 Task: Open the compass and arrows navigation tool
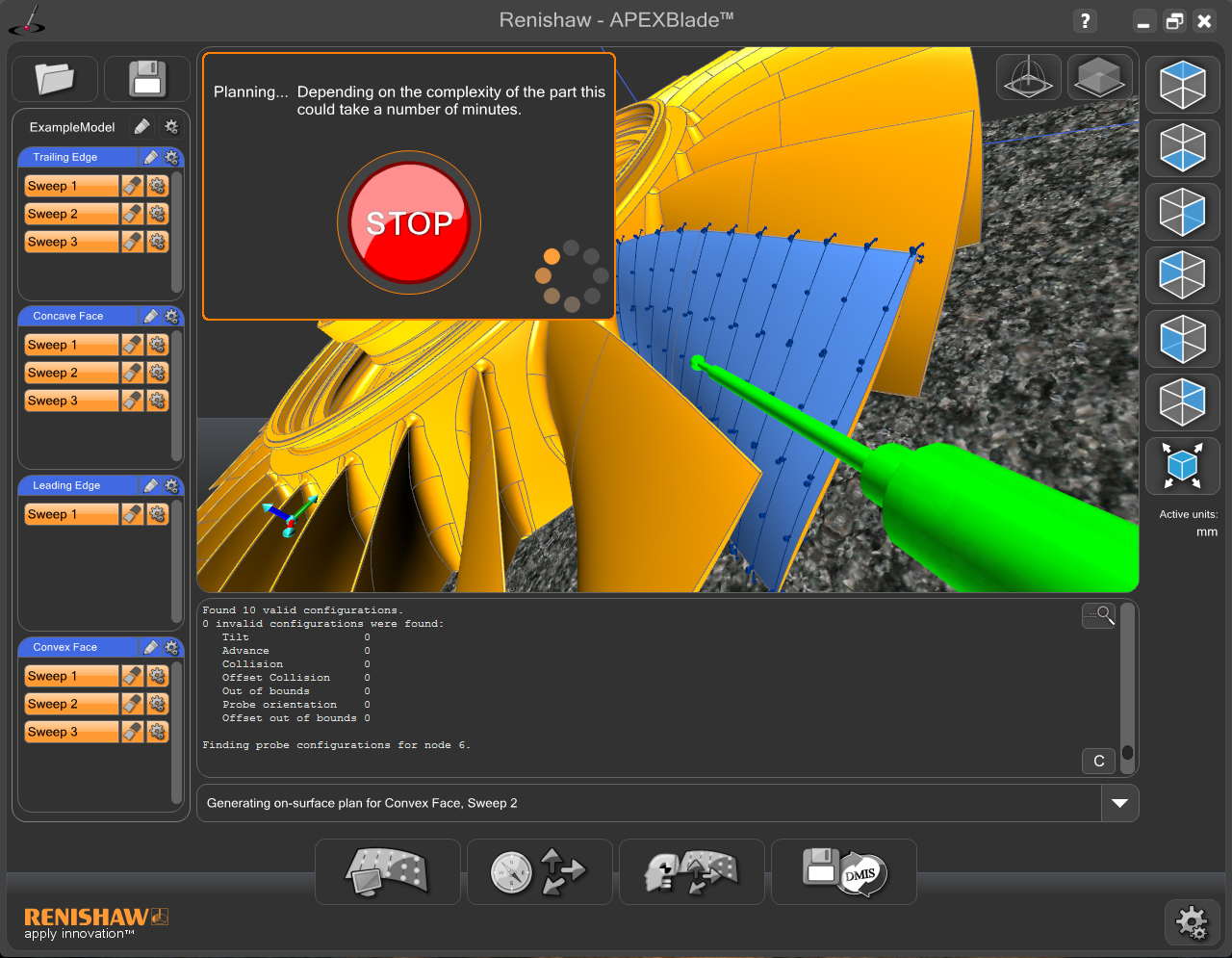coord(539,872)
